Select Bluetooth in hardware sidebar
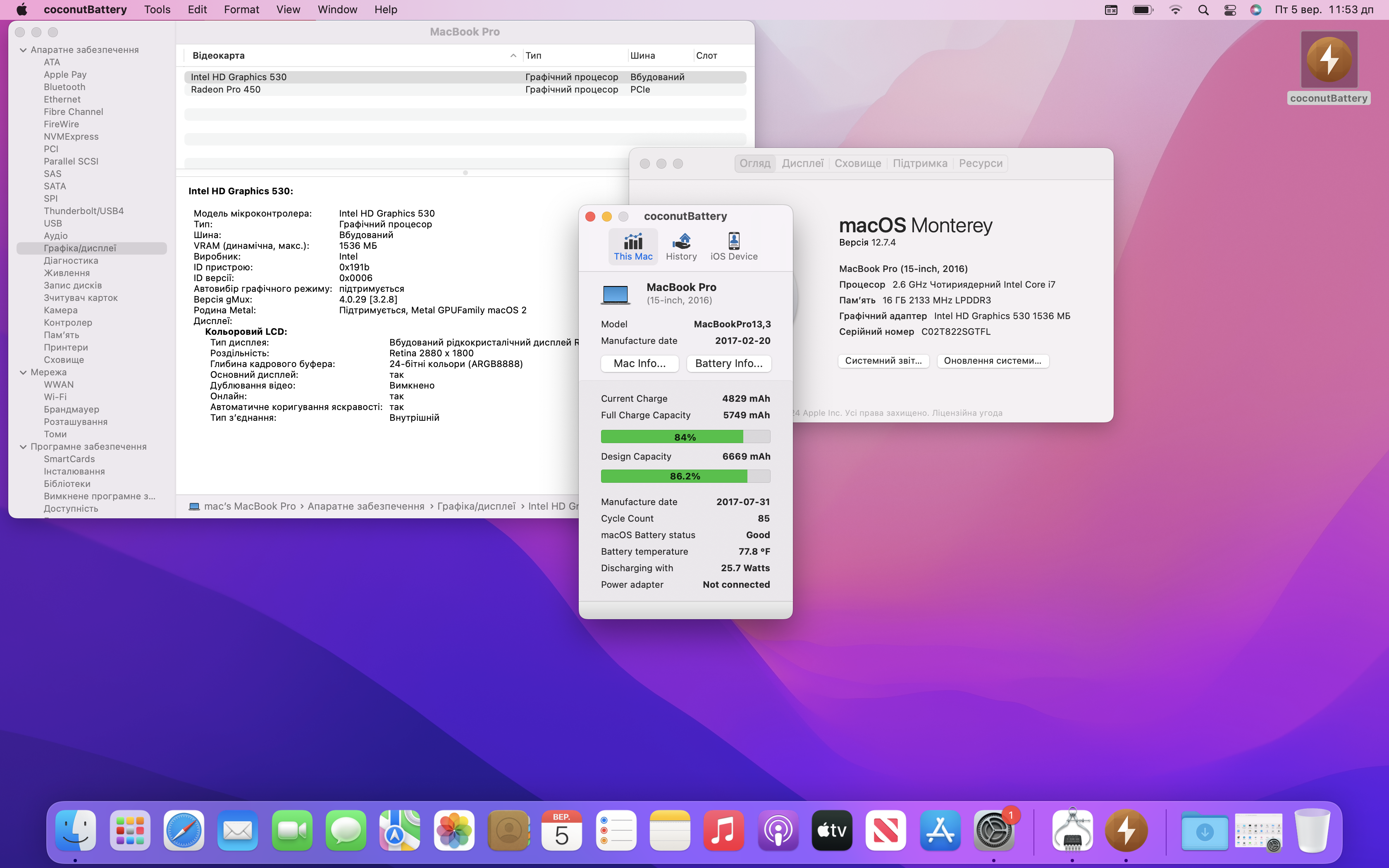Viewport: 1389px width, 868px height. coord(64,87)
